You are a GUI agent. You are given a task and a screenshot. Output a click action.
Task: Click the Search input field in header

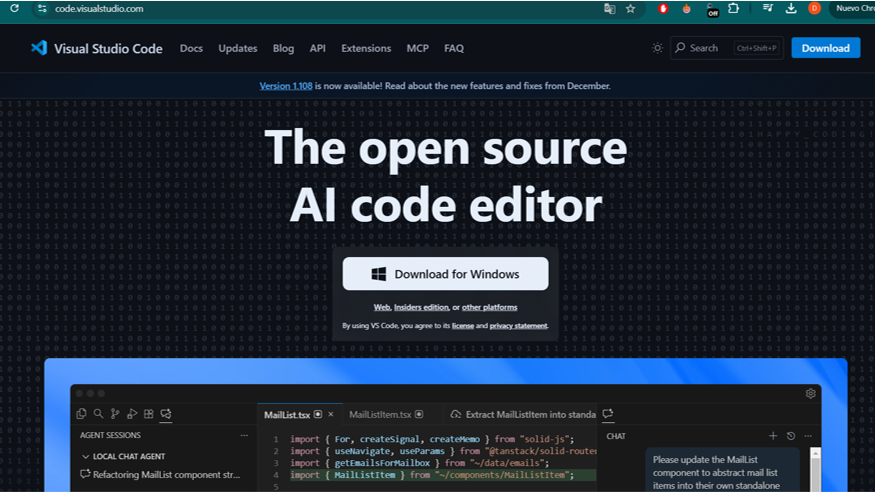coord(727,48)
